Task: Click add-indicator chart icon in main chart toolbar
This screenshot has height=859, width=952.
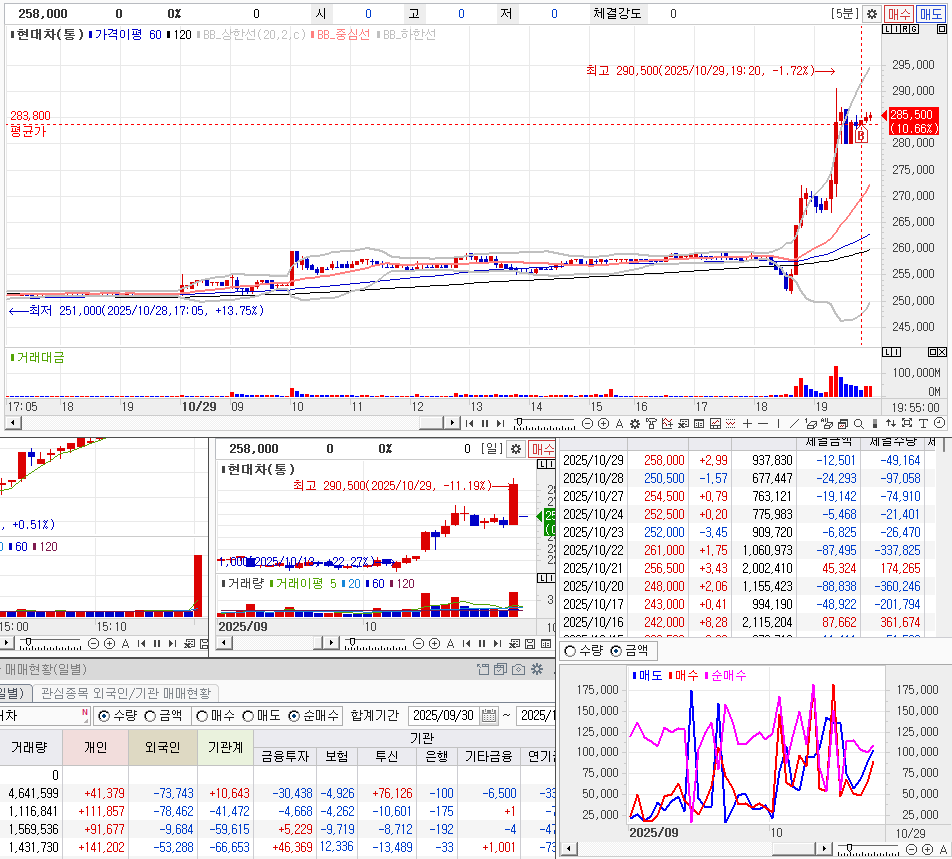Action: [667, 423]
